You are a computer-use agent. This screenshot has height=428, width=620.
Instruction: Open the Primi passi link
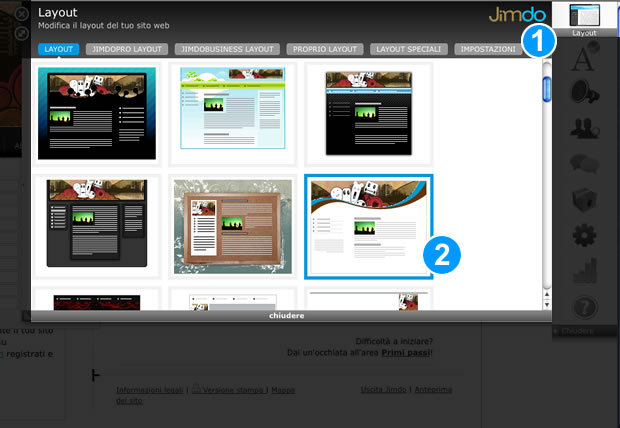406,352
